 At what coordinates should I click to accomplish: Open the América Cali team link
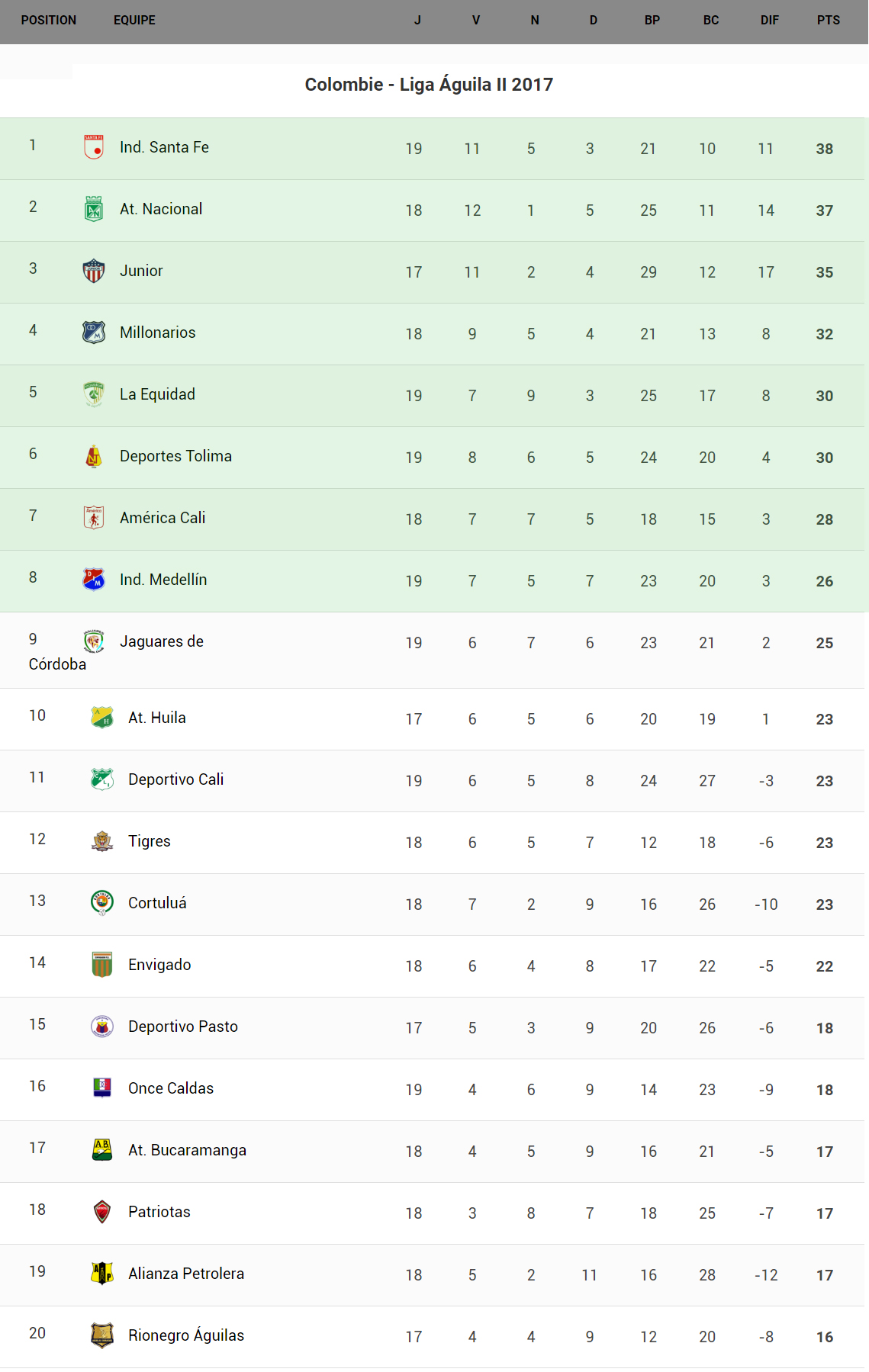pyautogui.click(x=163, y=518)
